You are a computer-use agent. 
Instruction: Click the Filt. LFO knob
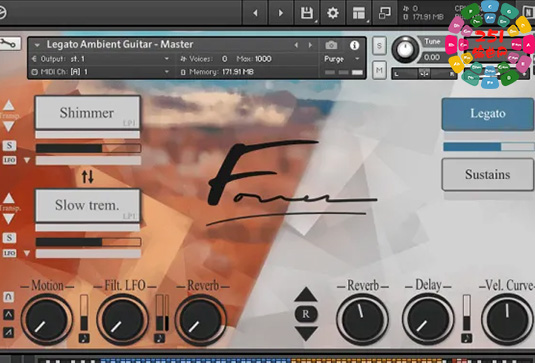coord(122,320)
